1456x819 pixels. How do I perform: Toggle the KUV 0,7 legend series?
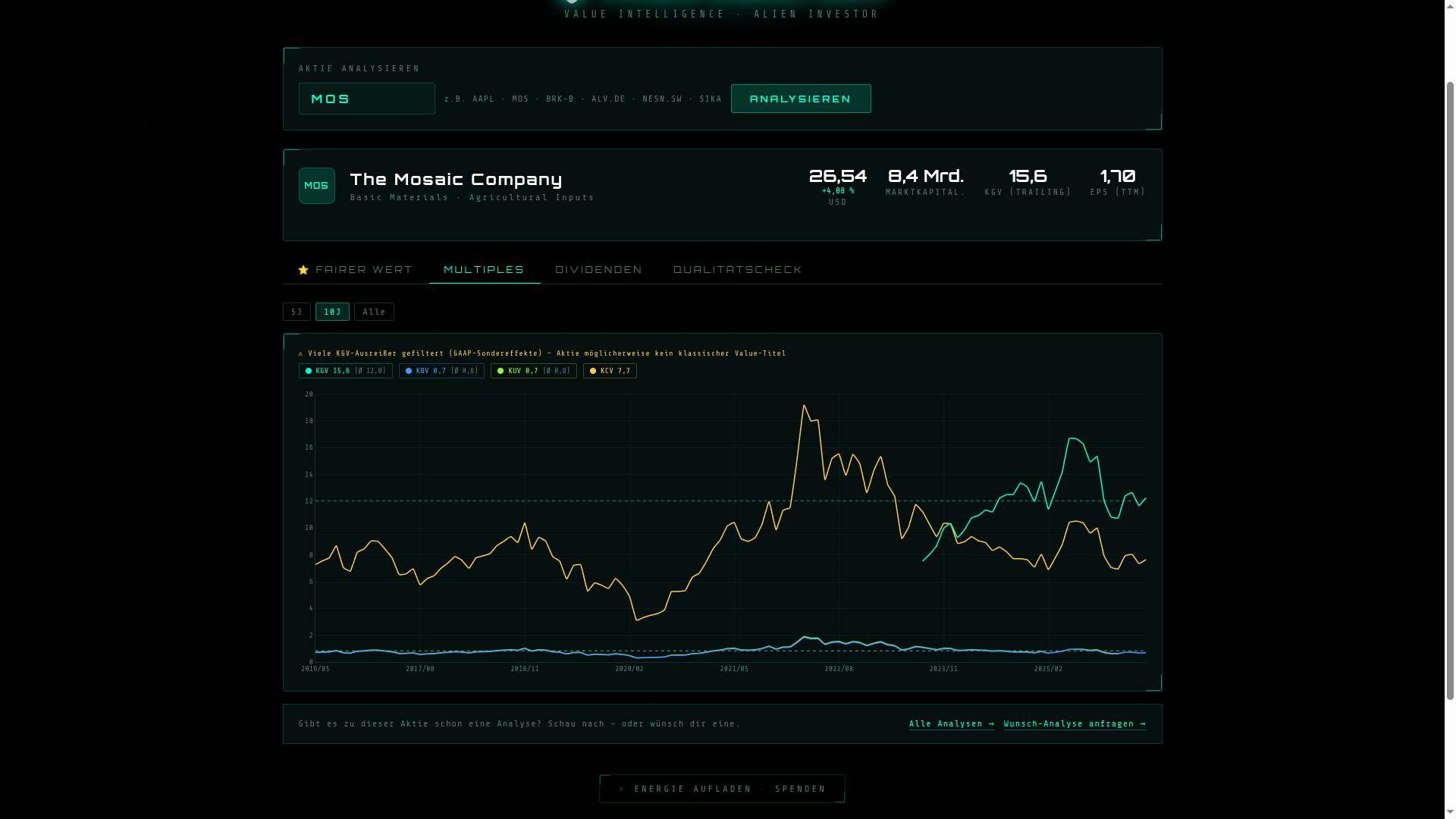click(x=533, y=371)
